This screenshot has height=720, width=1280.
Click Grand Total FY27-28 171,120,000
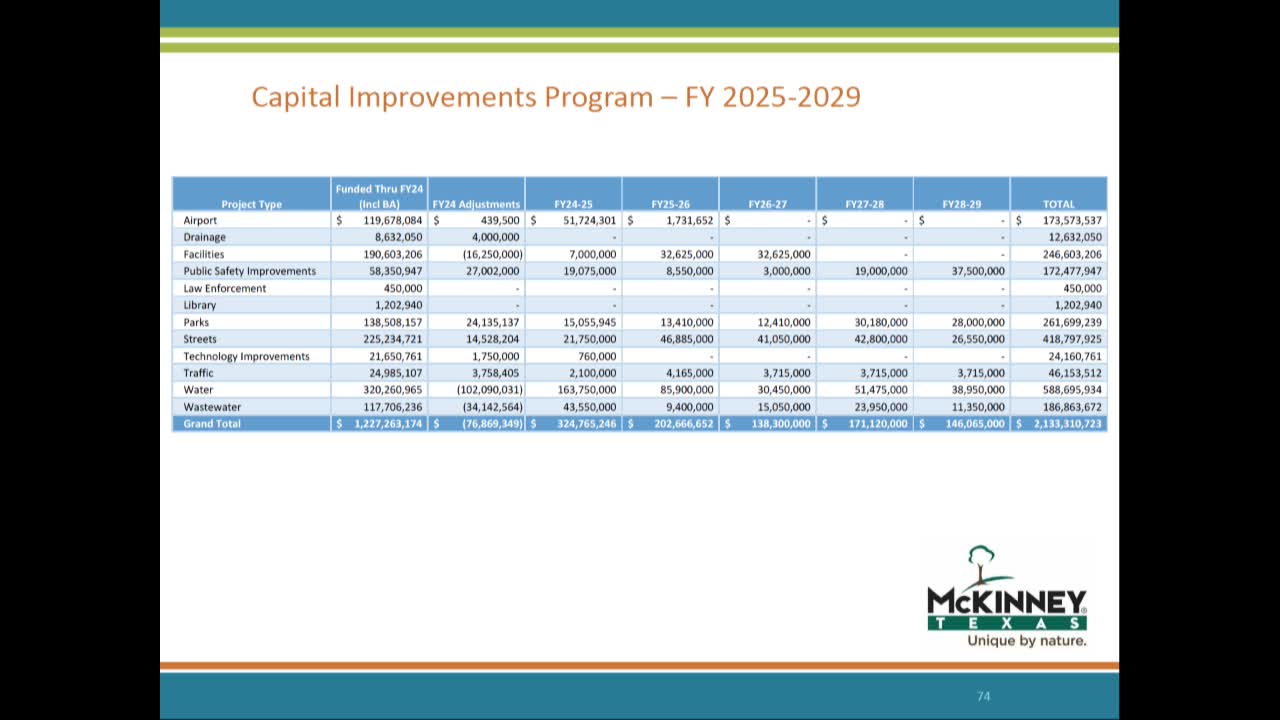[x=877, y=424]
